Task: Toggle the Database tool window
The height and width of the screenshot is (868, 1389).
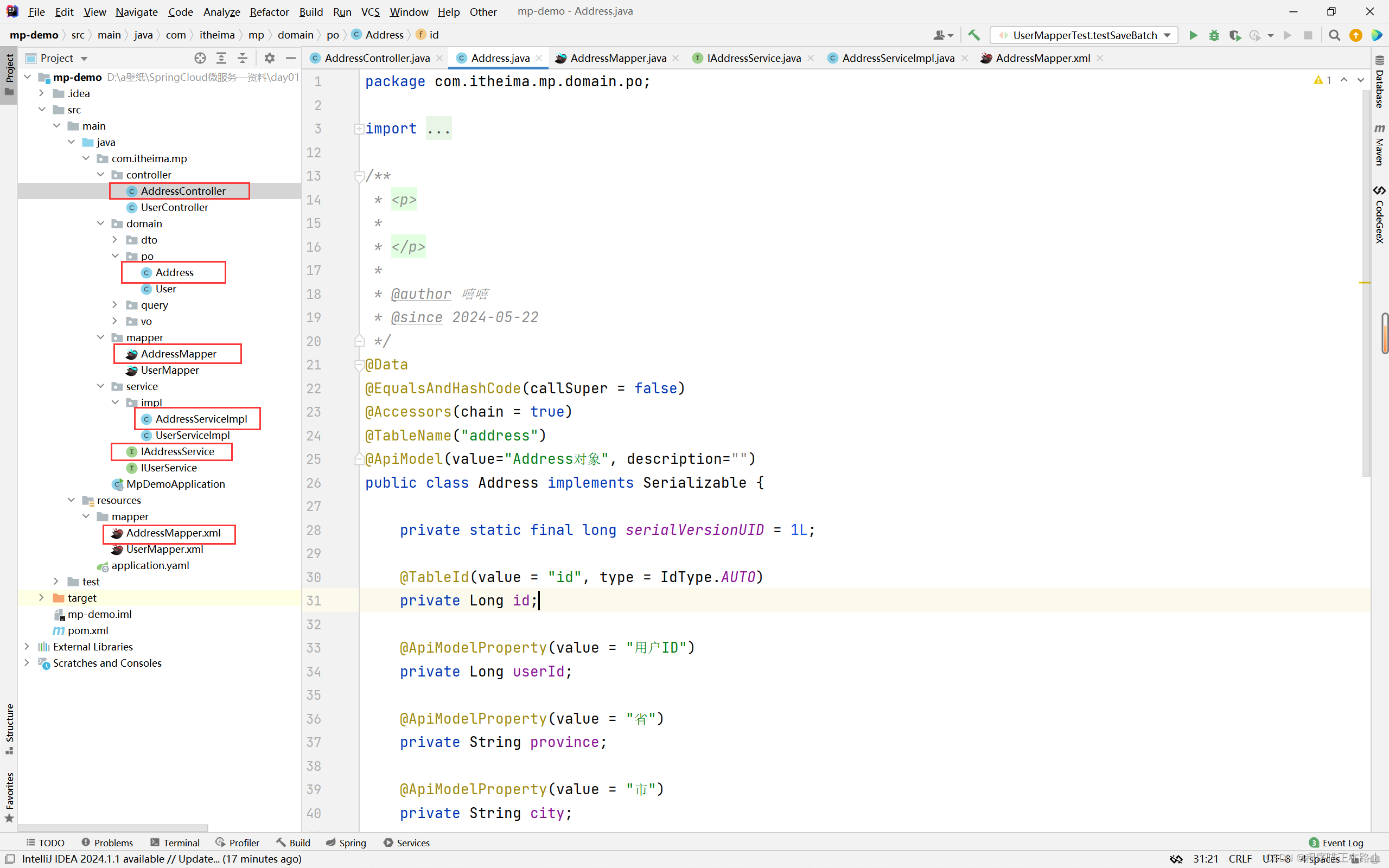Action: coord(1380,83)
